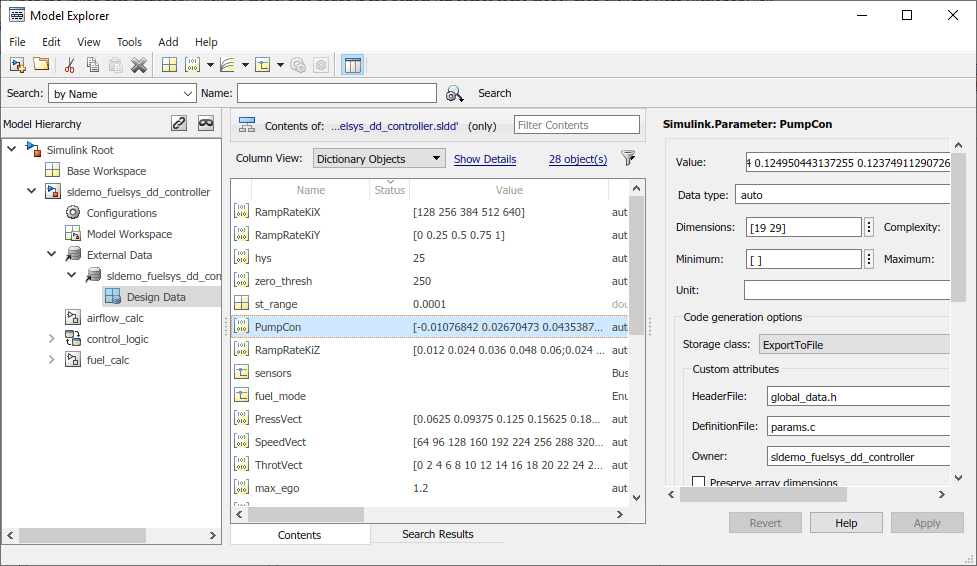Select the RampRateKiZ row in contents list
The width and height of the screenshot is (977, 566).
tap(287, 350)
